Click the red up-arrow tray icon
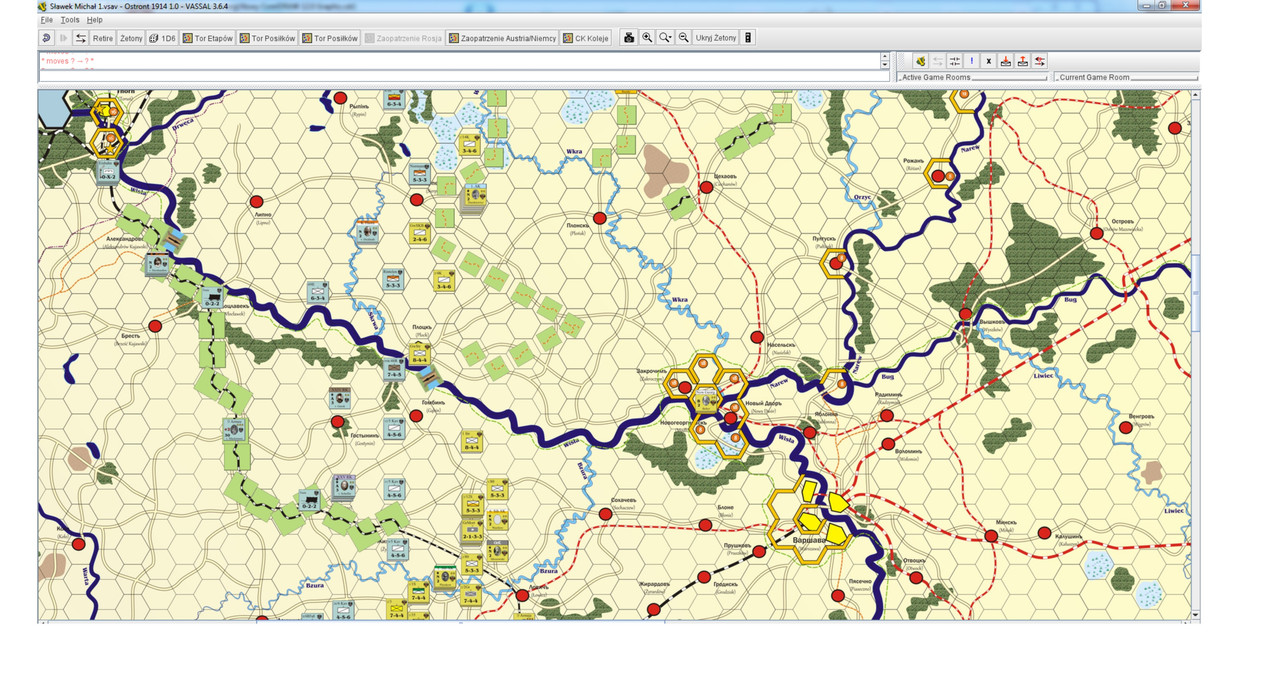 (1023, 61)
